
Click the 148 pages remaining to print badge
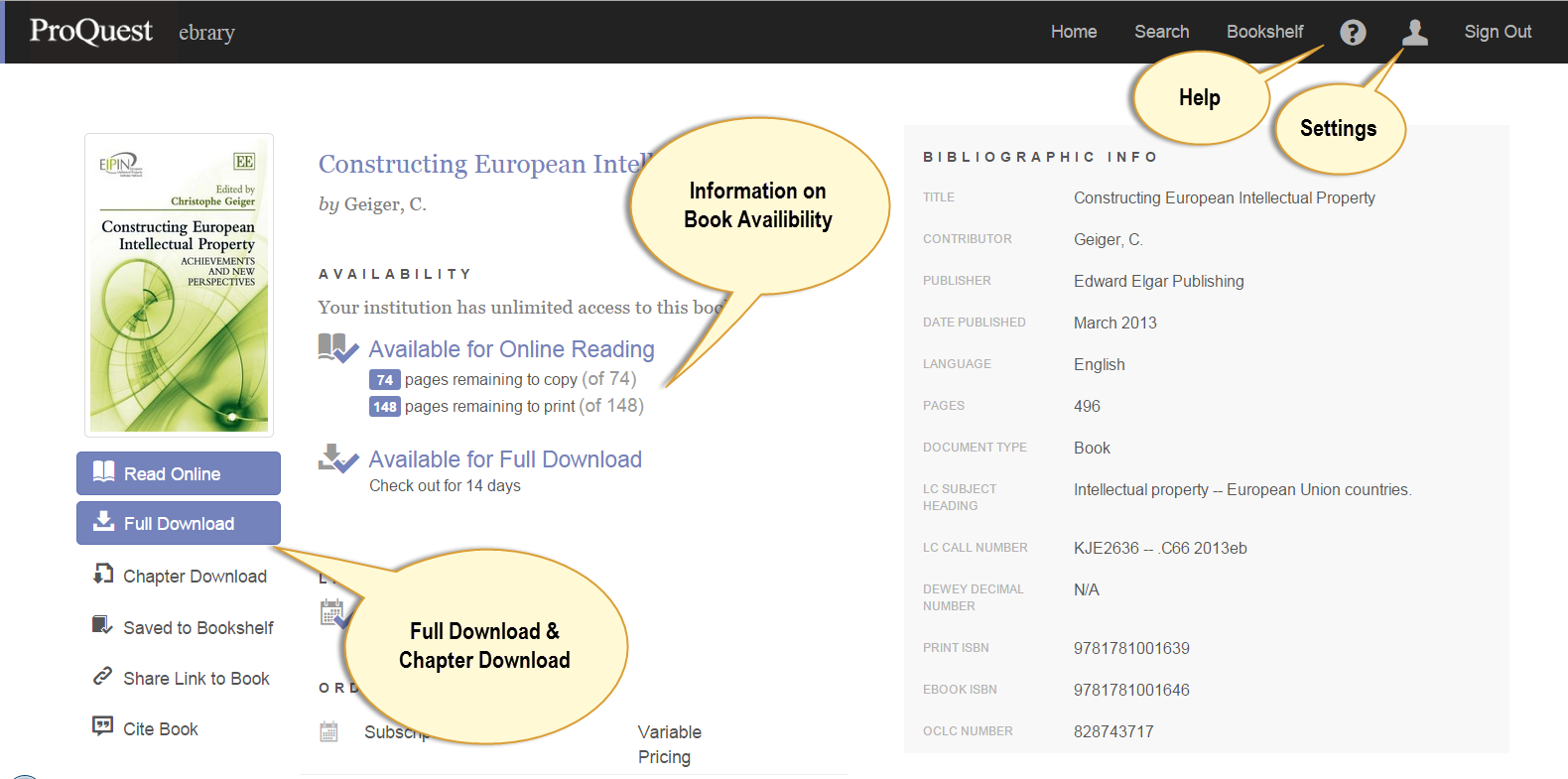click(x=385, y=407)
